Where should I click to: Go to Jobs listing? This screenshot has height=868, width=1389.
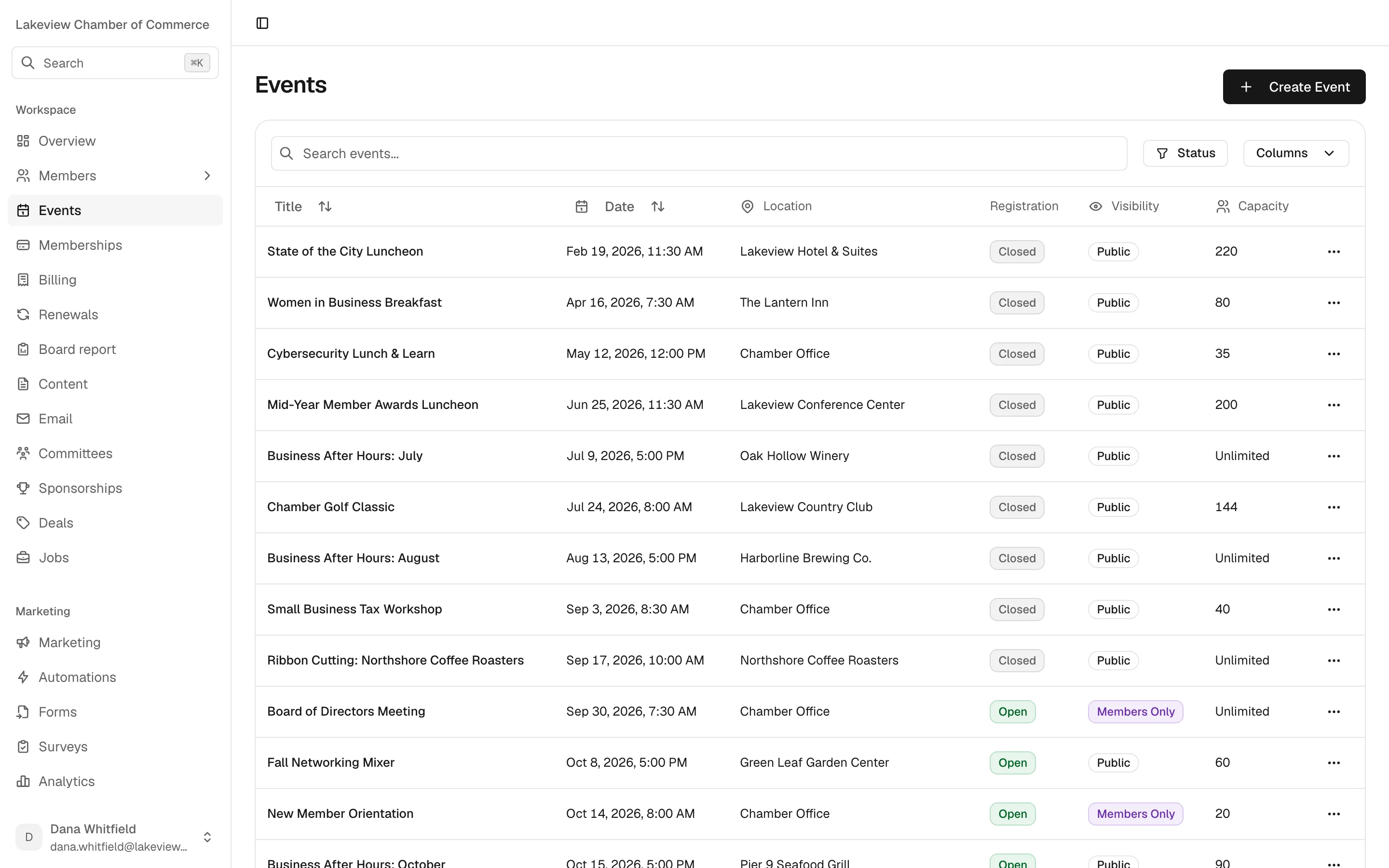click(x=115, y=557)
